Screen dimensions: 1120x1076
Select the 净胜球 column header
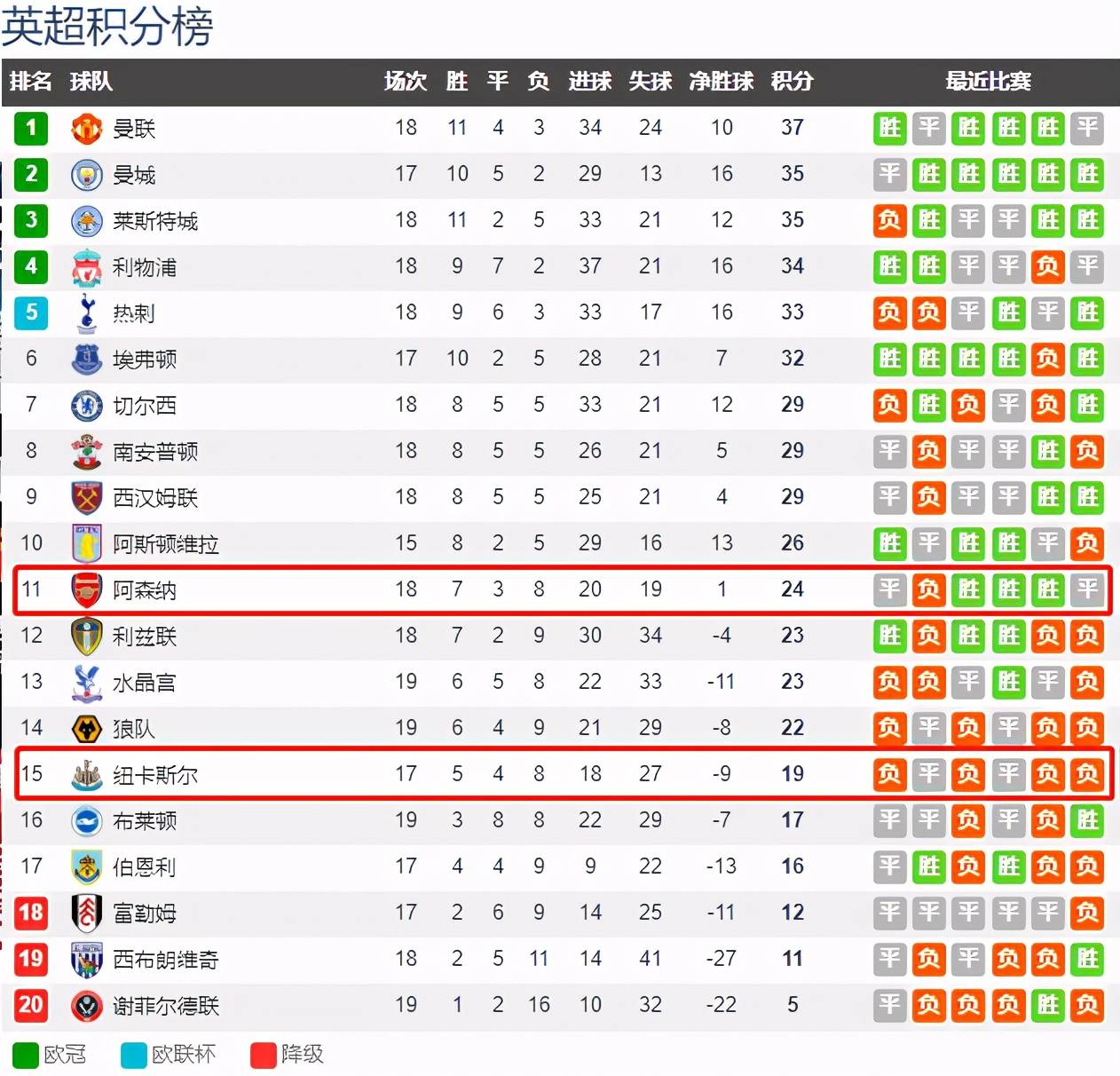(721, 82)
